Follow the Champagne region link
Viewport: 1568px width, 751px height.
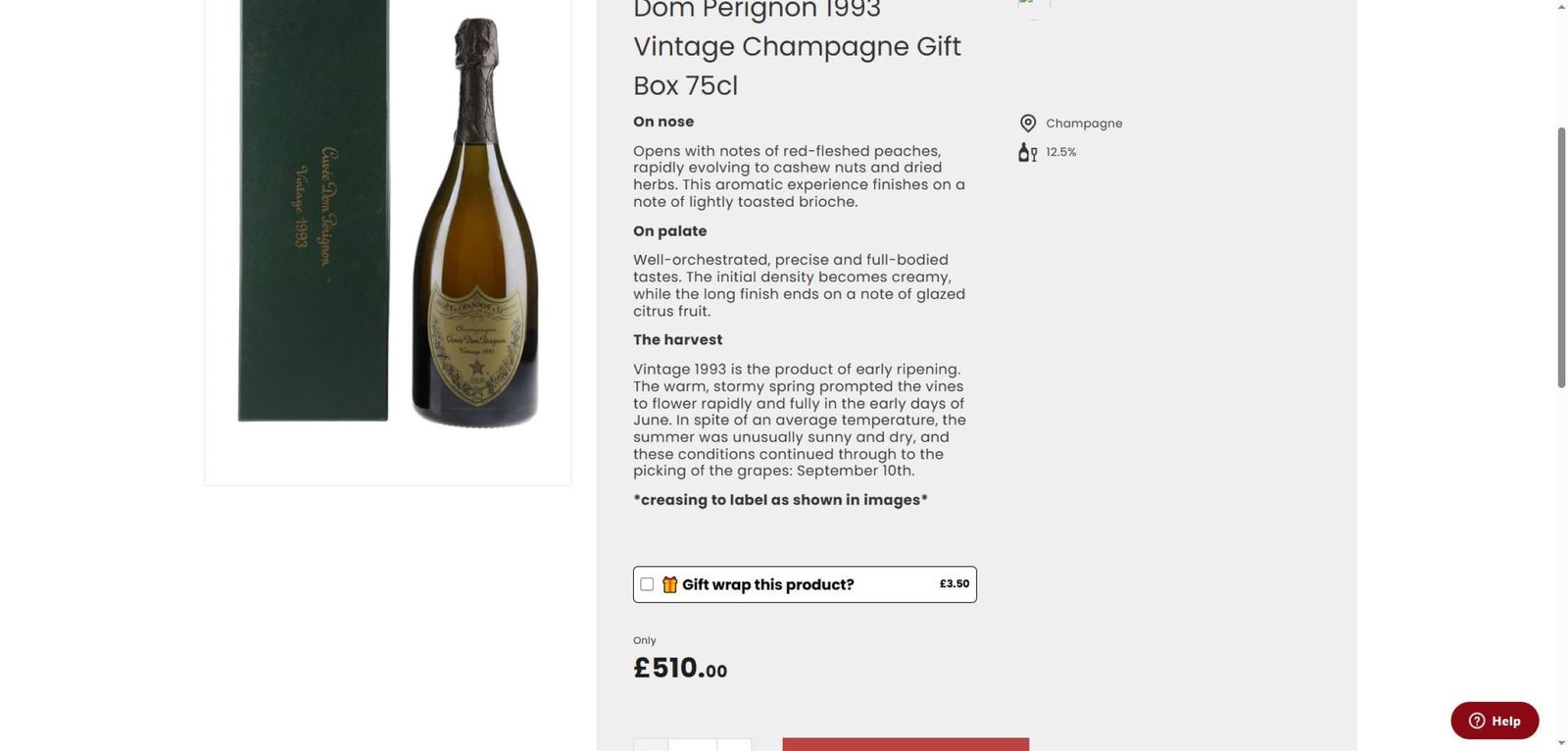(x=1083, y=123)
